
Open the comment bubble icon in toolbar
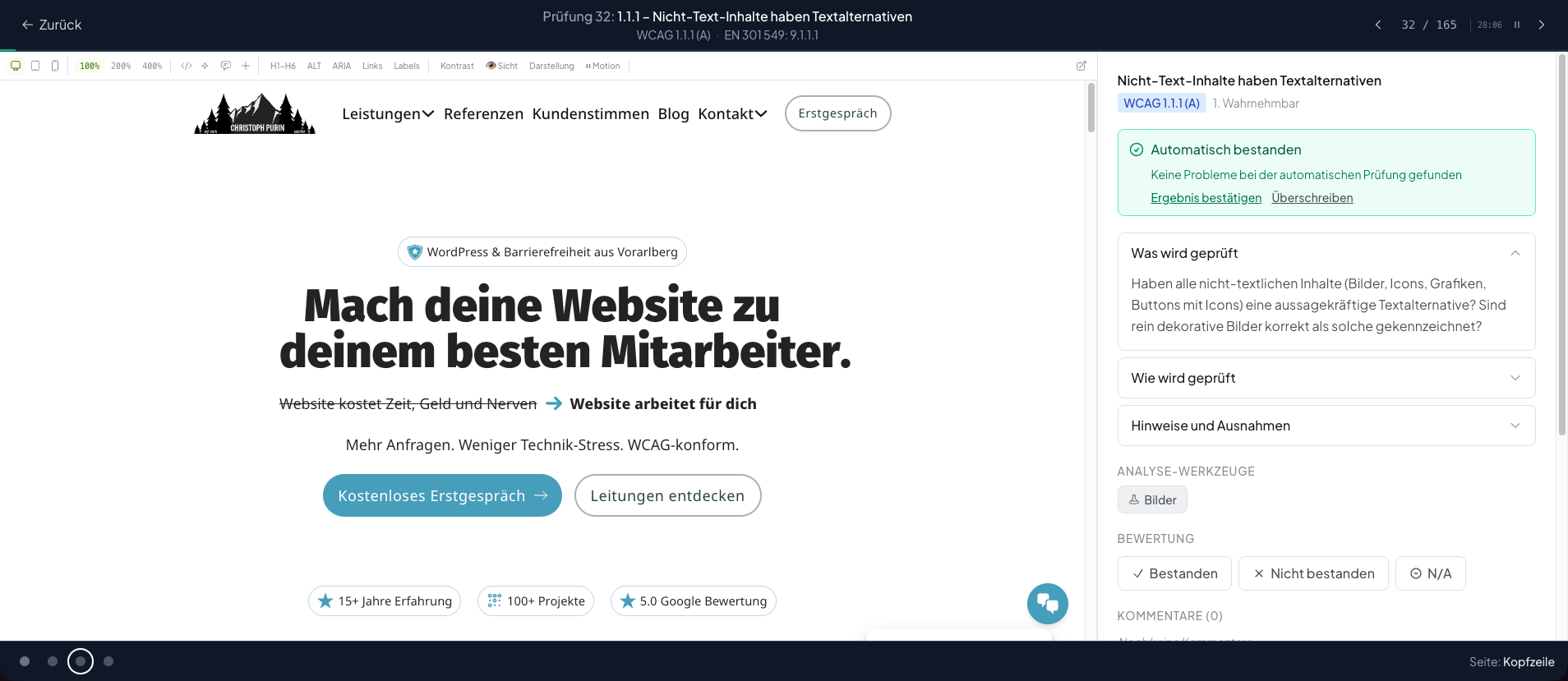[x=225, y=66]
